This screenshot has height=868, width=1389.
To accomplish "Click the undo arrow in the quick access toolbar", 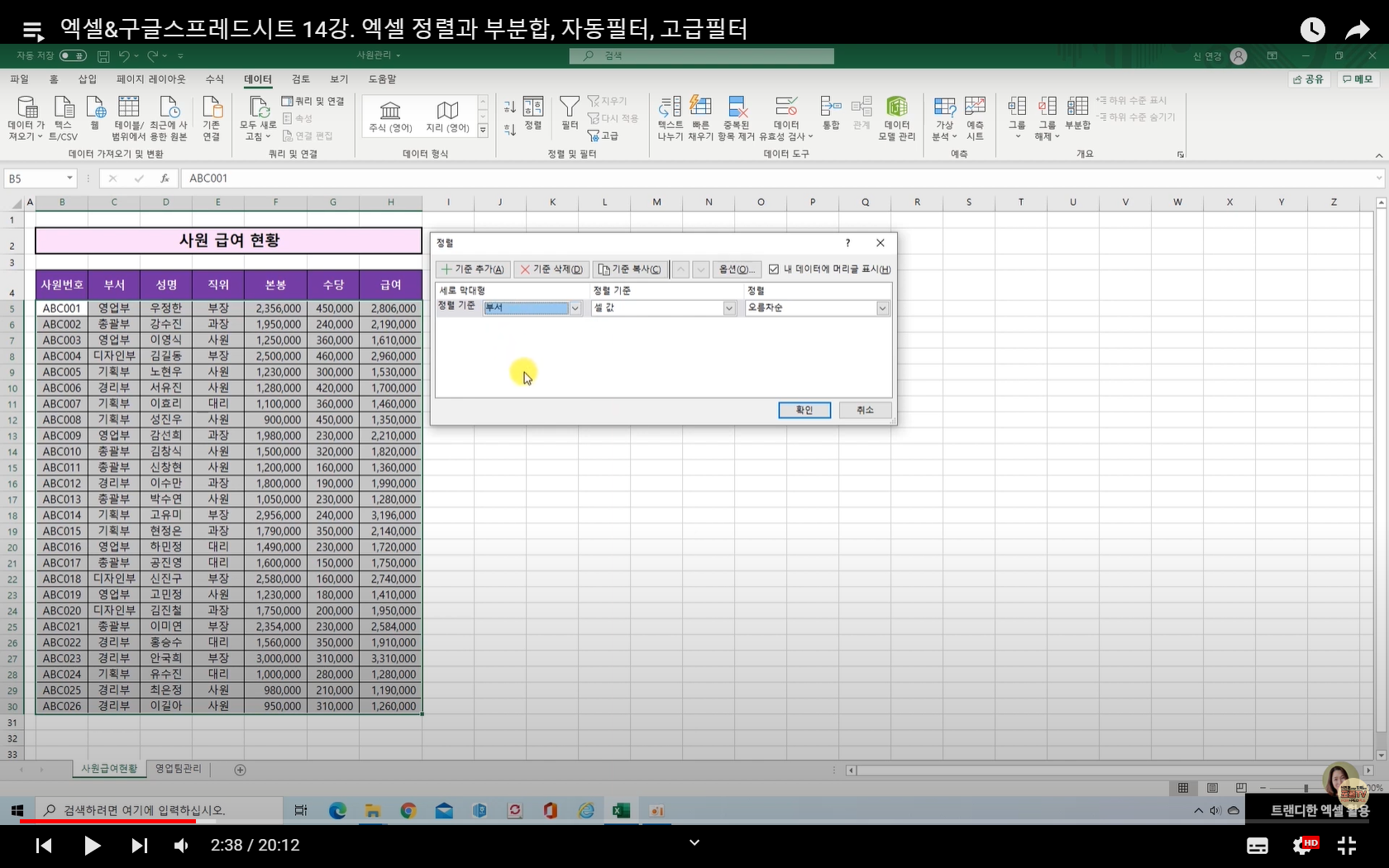I will (124, 55).
